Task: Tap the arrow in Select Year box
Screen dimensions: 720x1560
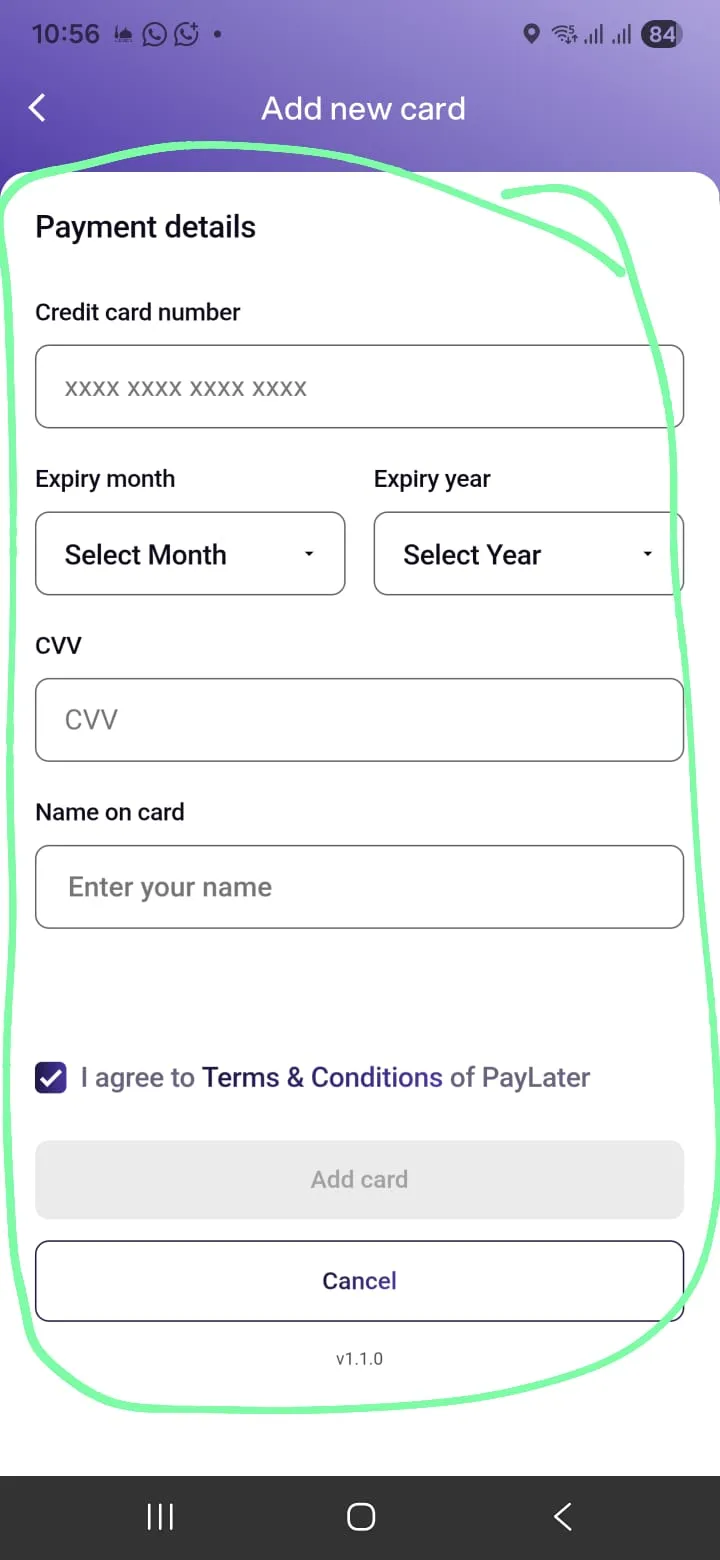Action: coord(648,554)
